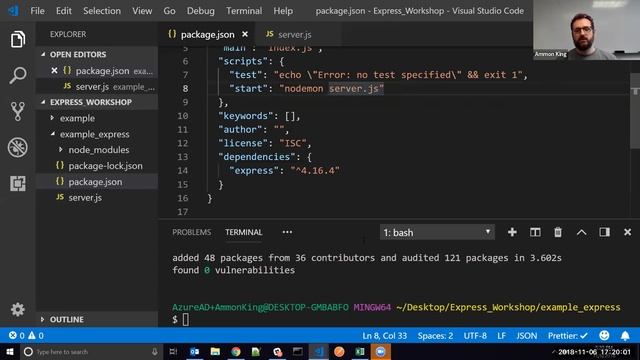The image size is (640, 360).
Task: Open the Edit menu
Action: (64, 11)
